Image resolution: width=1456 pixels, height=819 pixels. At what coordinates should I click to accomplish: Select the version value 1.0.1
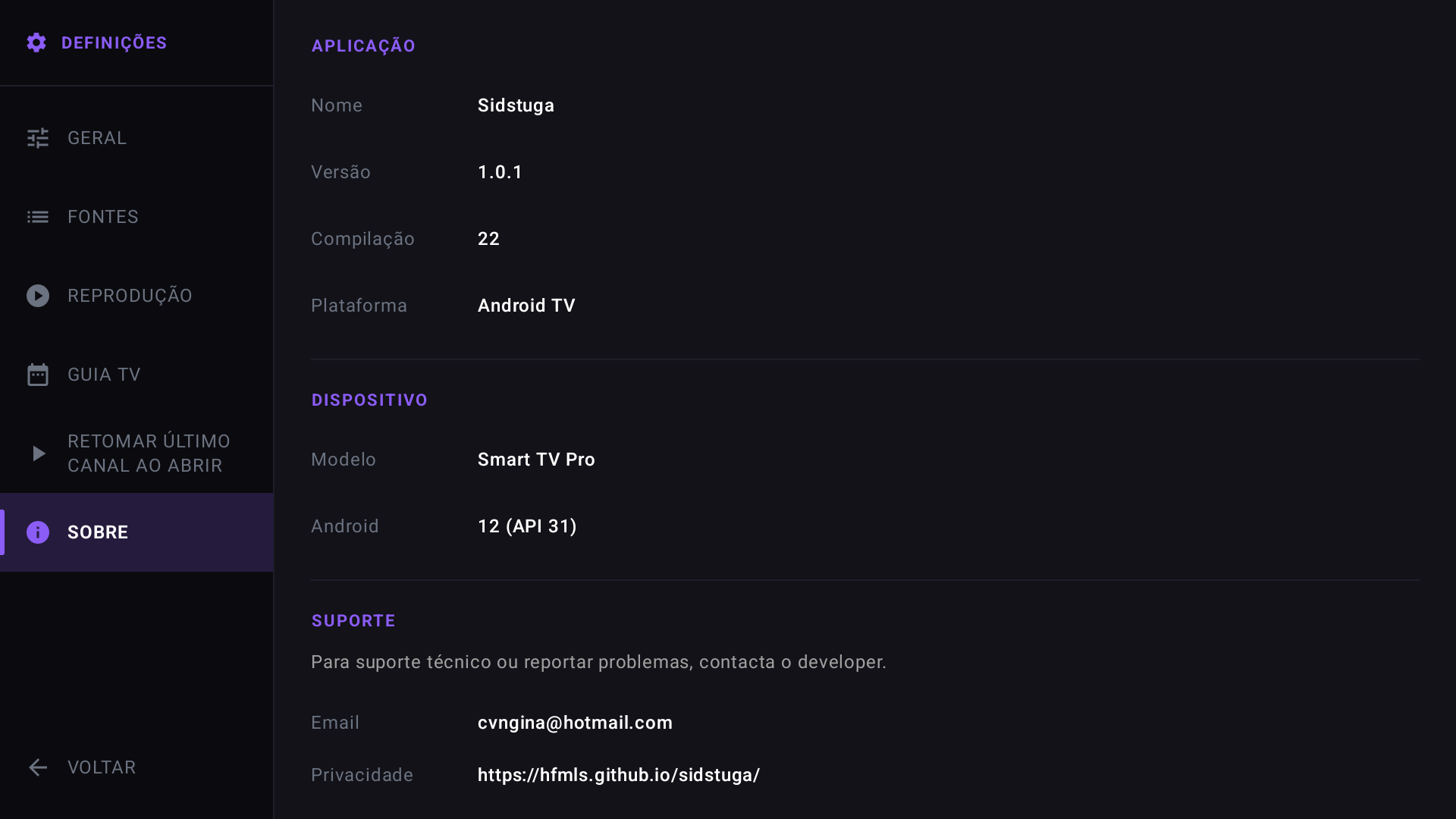[500, 172]
